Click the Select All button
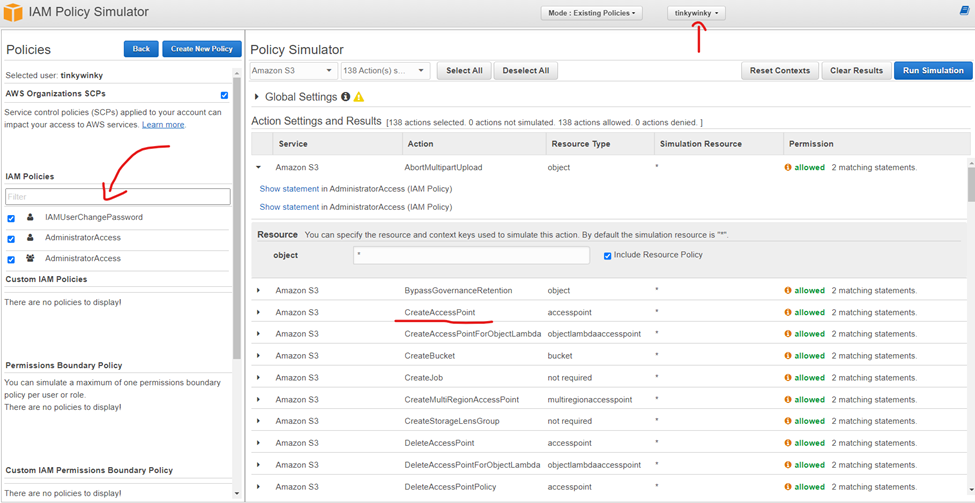This screenshot has height=503, width=975. (x=464, y=71)
